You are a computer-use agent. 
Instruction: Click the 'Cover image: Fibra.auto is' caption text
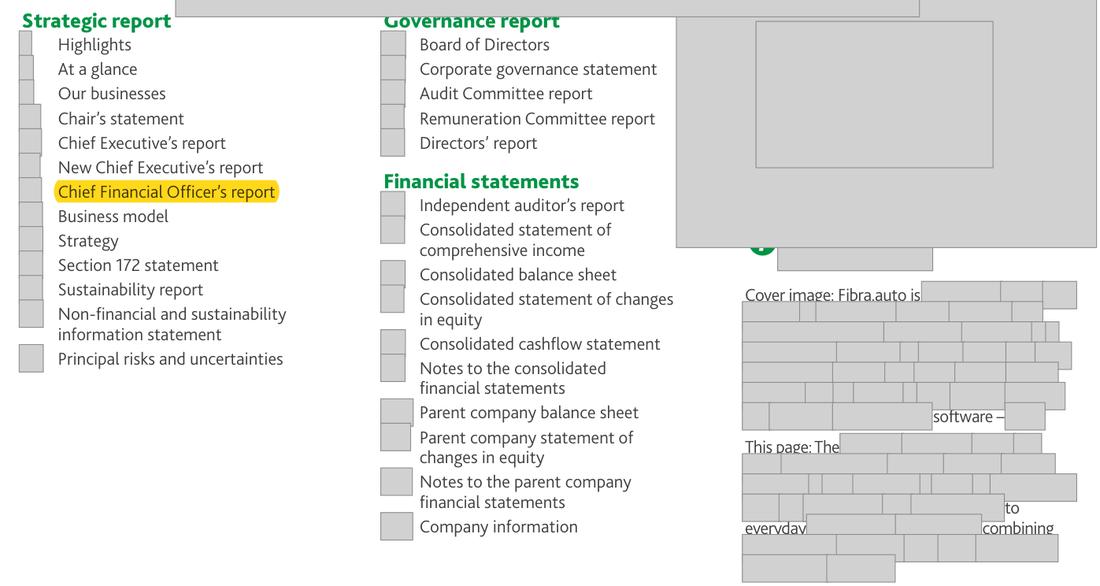click(833, 295)
